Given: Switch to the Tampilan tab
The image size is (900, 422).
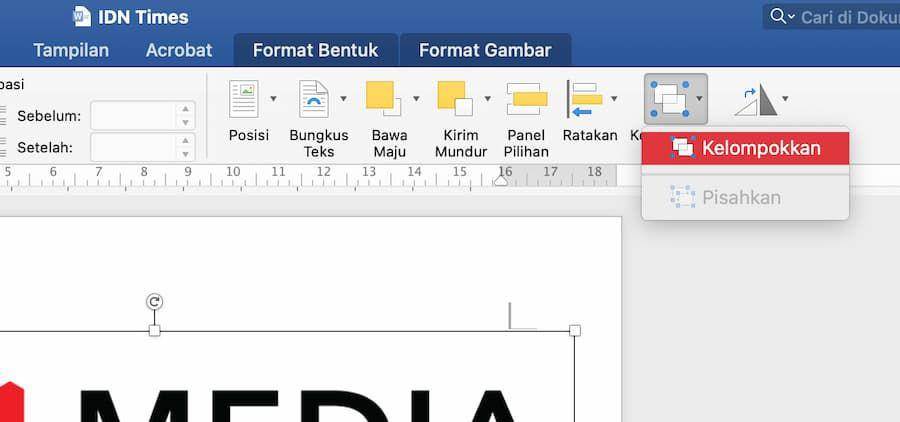Looking at the screenshot, I should point(71,50).
